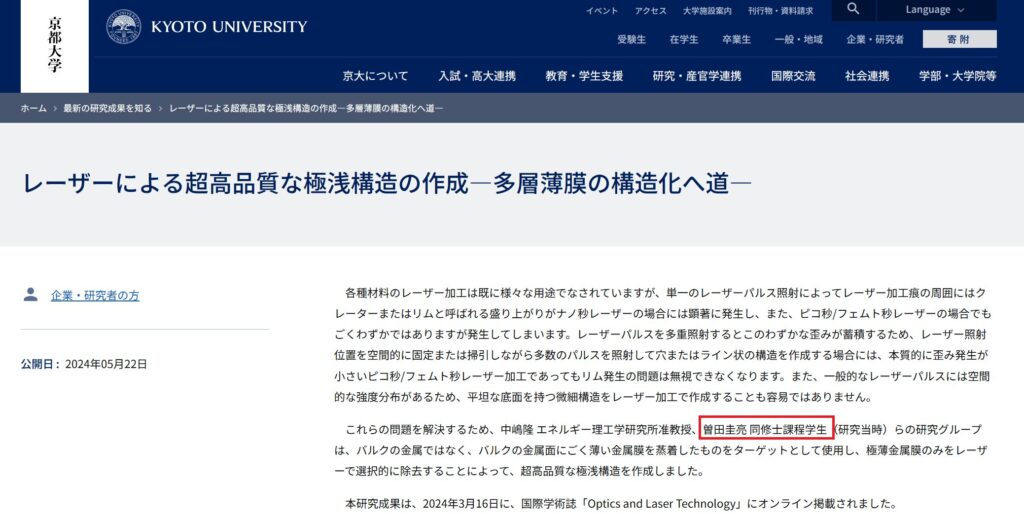Click the Kyoto University emblem logo
The image size is (1024, 521).
tap(124, 27)
